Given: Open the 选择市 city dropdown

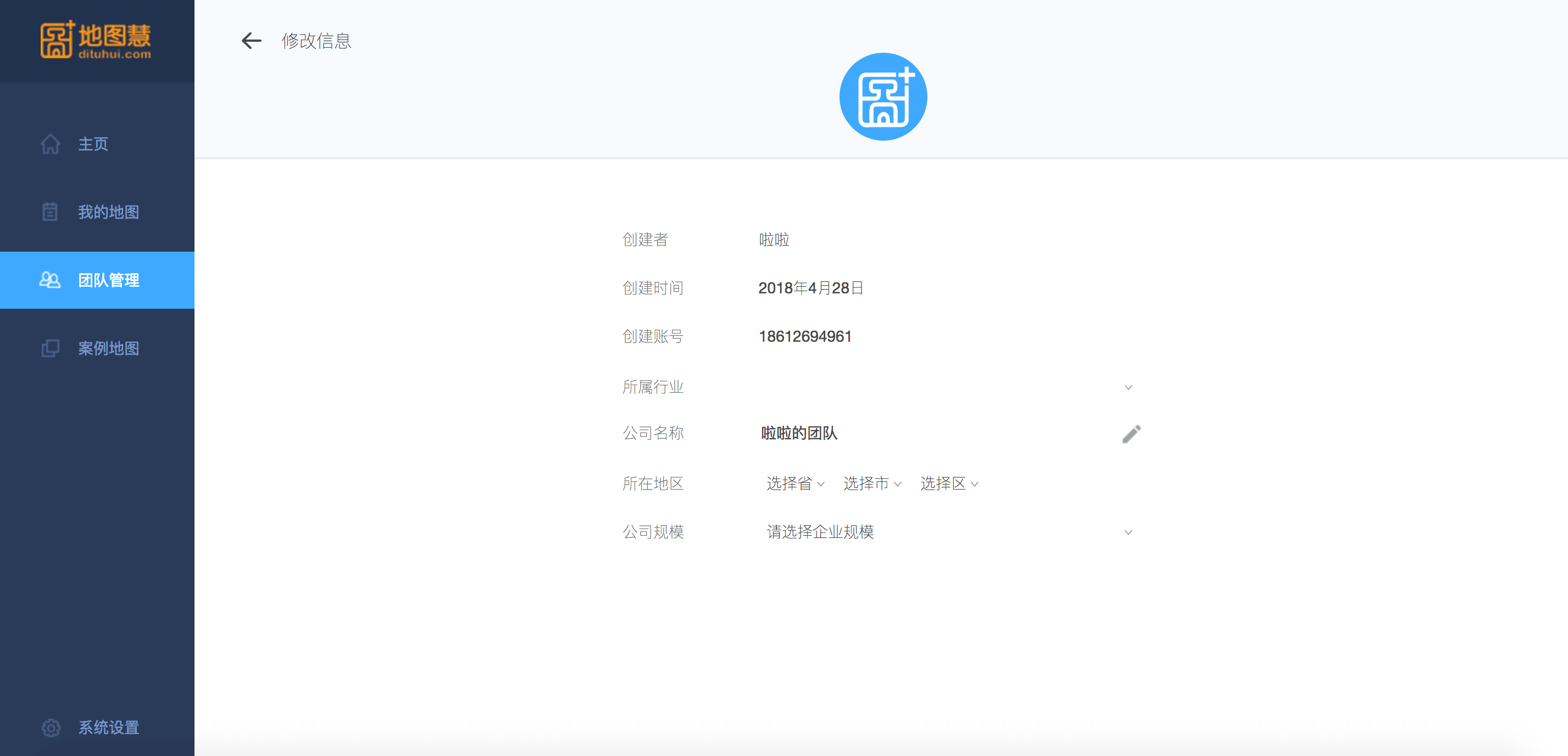Looking at the screenshot, I should coord(872,483).
